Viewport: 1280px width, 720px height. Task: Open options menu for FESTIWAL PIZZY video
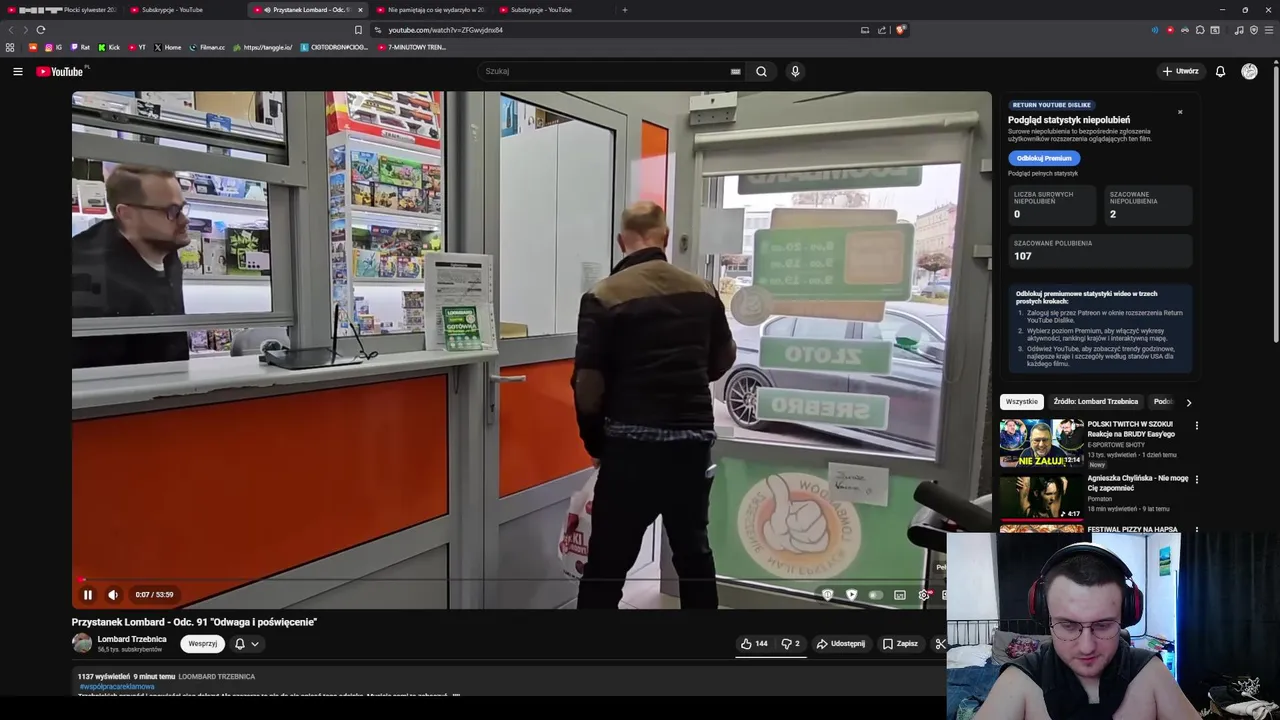(x=1196, y=531)
